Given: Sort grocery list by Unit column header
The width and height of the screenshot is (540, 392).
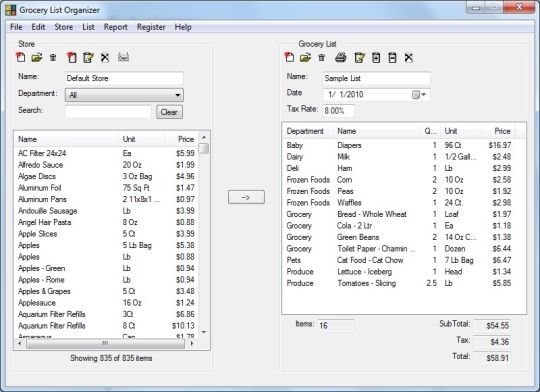Looking at the screenshot, I should coord(460,131).
